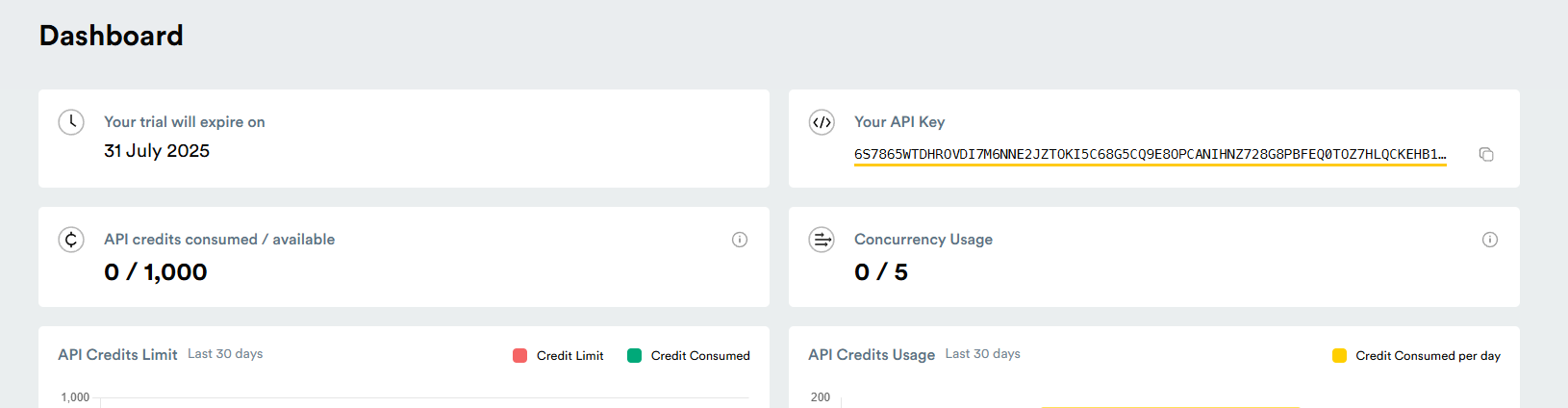Click the Credit Consumed per day legend label
The height and width of the screenshot is (408, 1568).
[1428, 356]
